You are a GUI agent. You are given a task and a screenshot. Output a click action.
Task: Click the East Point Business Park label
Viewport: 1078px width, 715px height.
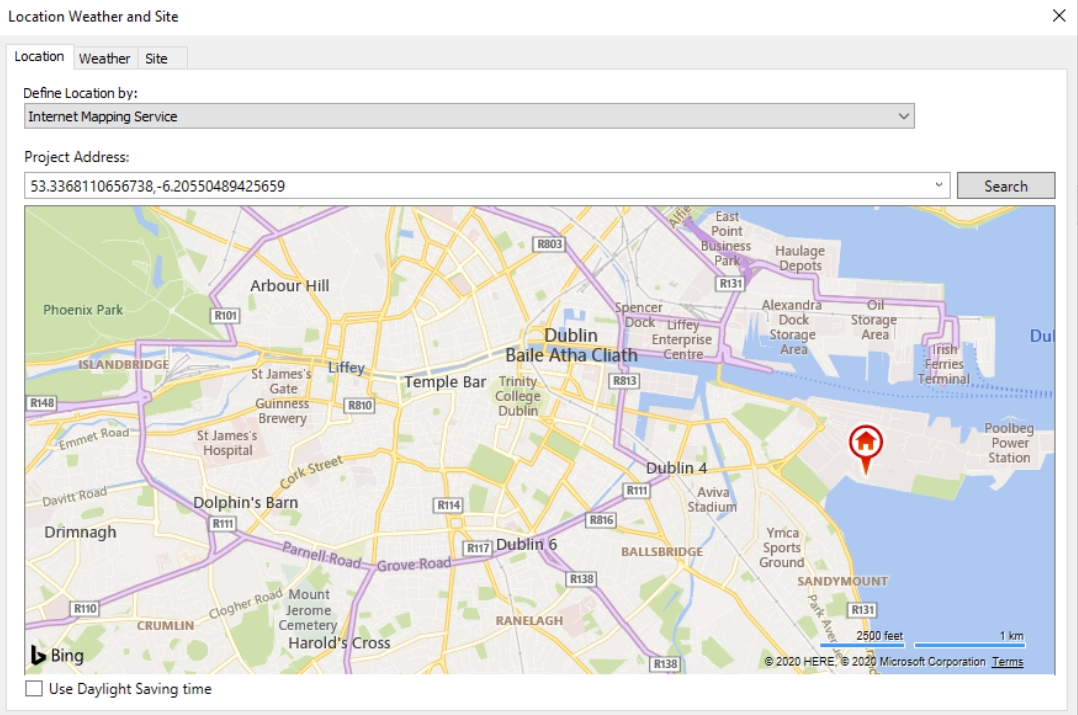[726, 239]
